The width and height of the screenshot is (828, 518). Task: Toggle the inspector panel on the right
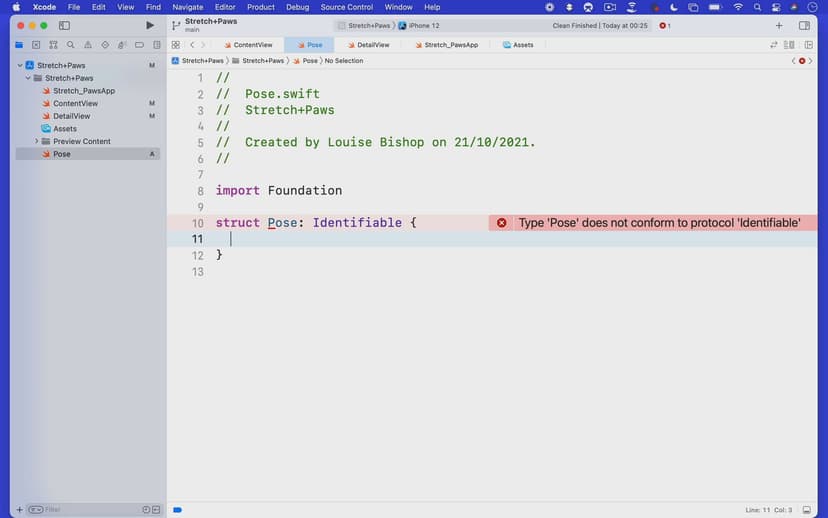pyautogui.click(x=804, y=25)
